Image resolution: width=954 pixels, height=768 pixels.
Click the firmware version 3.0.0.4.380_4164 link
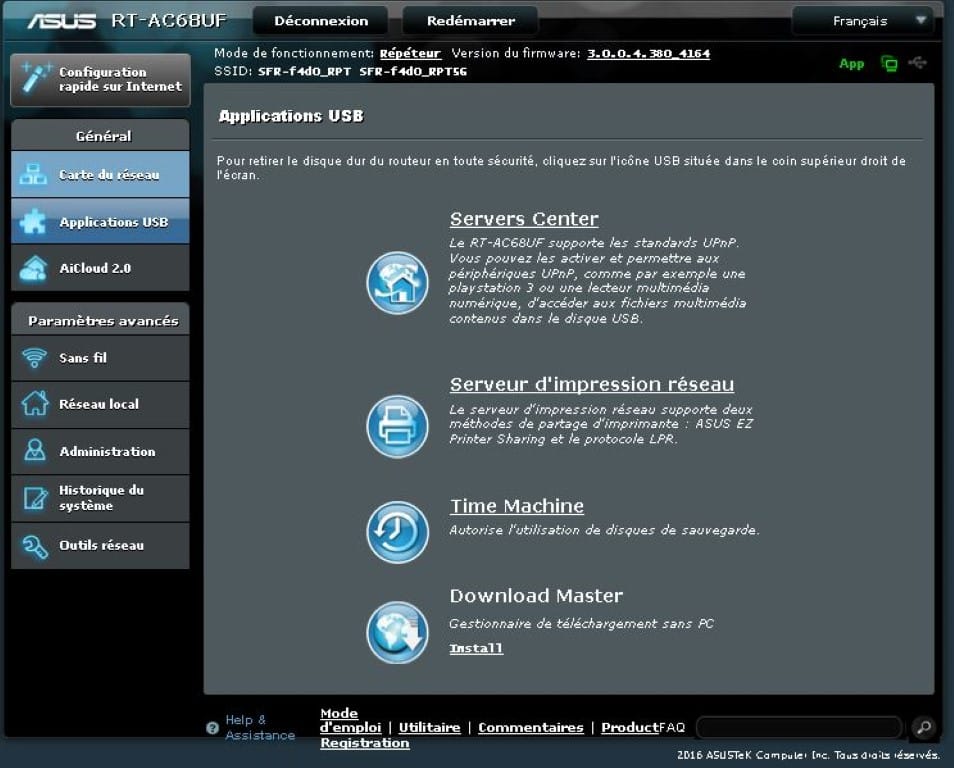click(x=648, y=54)
